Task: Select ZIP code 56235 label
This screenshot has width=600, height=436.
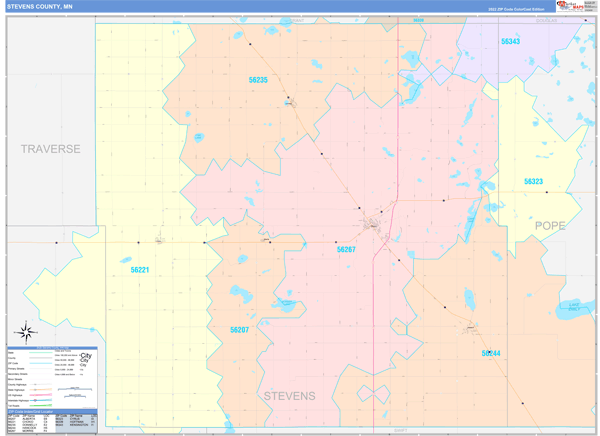Action: (258, 79)
